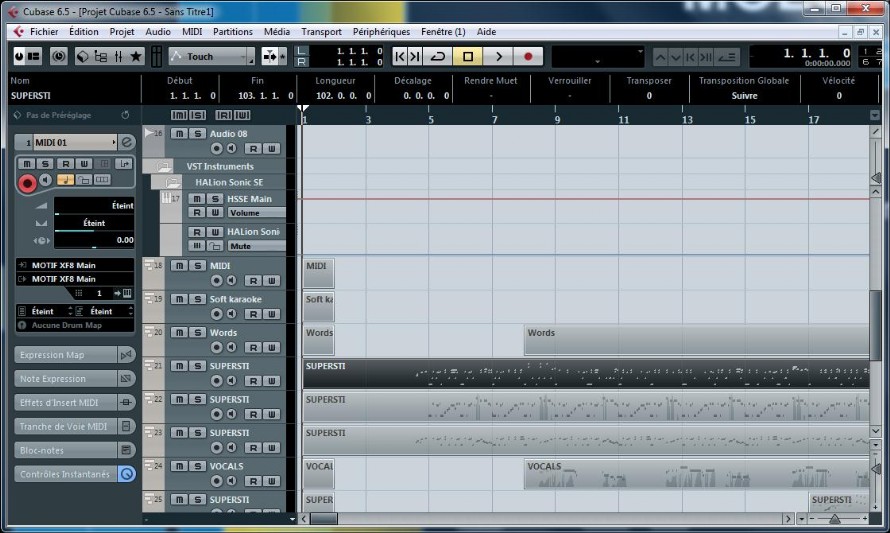890x533 pixels.
Task: Open the Effets d'Insert MIDI section
Action: coord(59,402)
